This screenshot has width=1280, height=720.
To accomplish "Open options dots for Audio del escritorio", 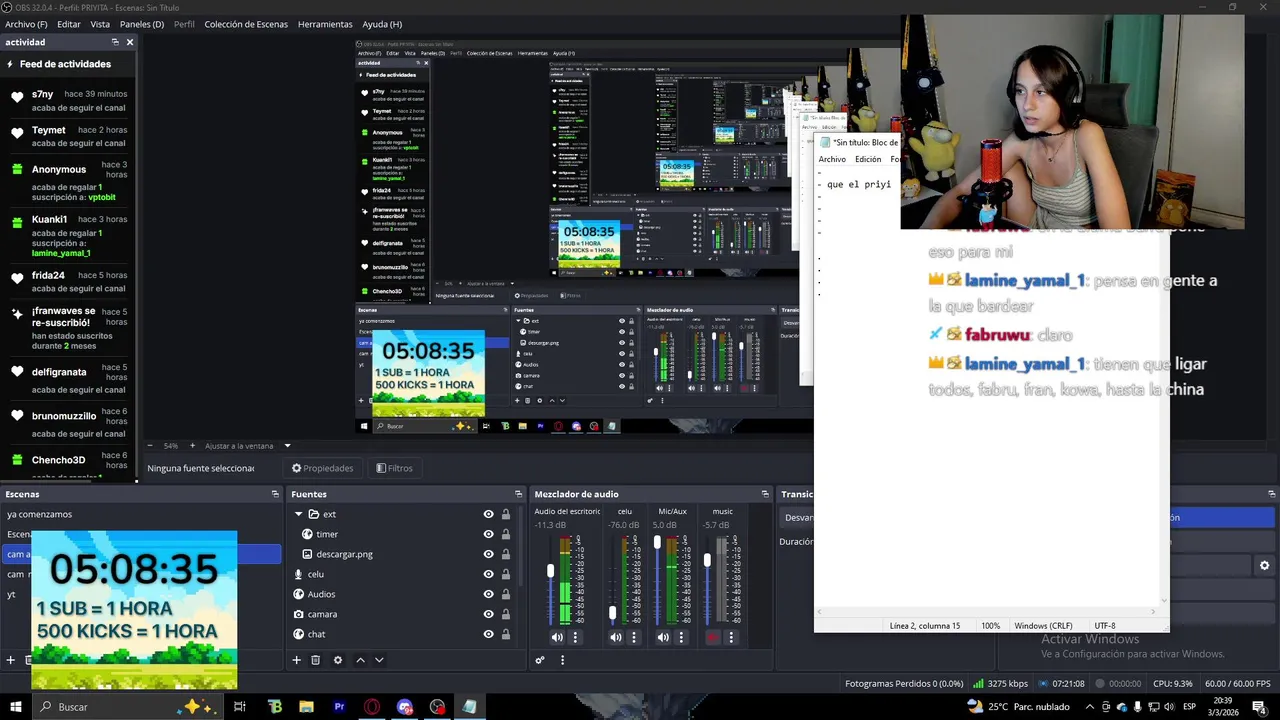I will coord(574,637).
